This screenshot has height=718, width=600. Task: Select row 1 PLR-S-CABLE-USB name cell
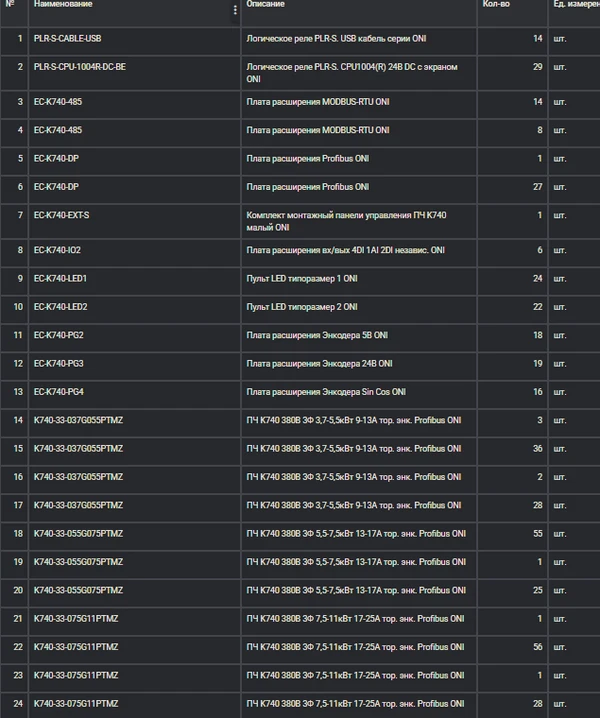point(135,42)
